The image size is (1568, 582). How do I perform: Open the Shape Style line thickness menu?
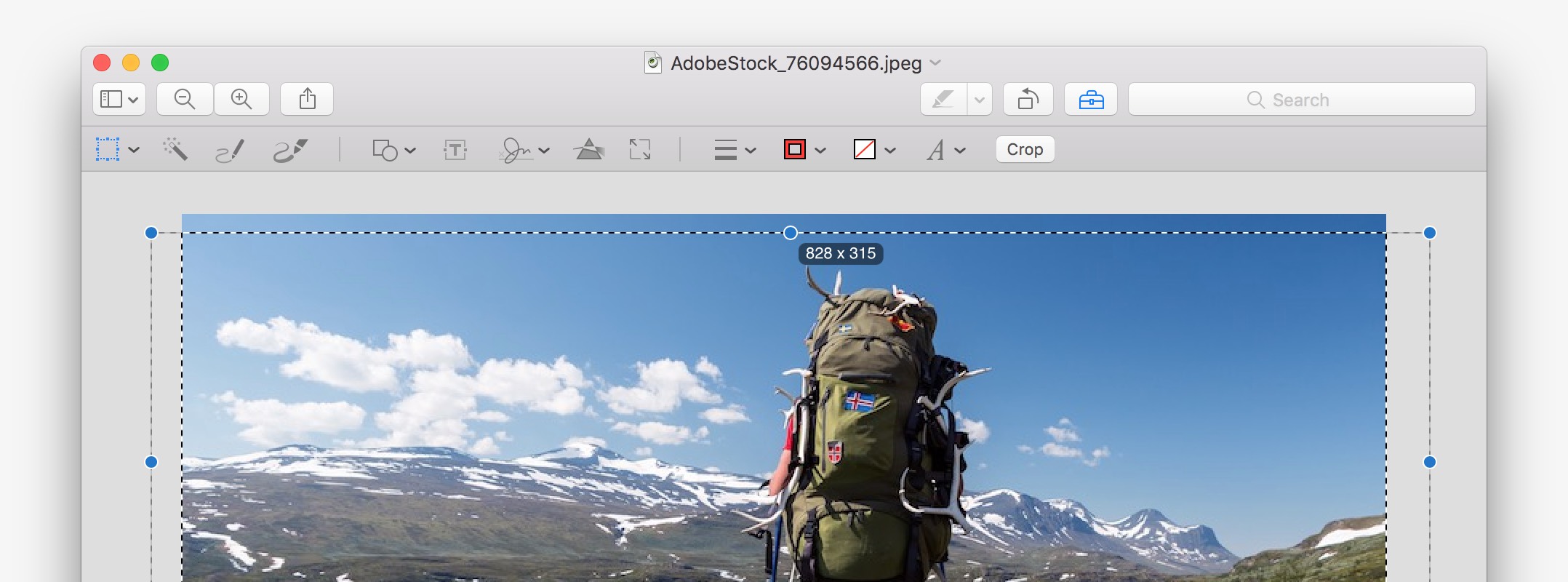(x=735, y=150)
